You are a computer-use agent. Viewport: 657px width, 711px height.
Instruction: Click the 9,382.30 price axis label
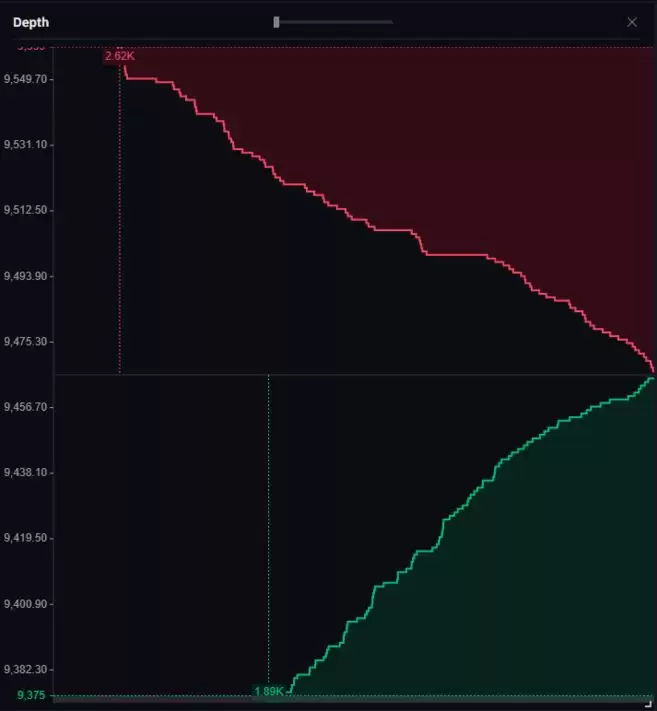point(25,670)
